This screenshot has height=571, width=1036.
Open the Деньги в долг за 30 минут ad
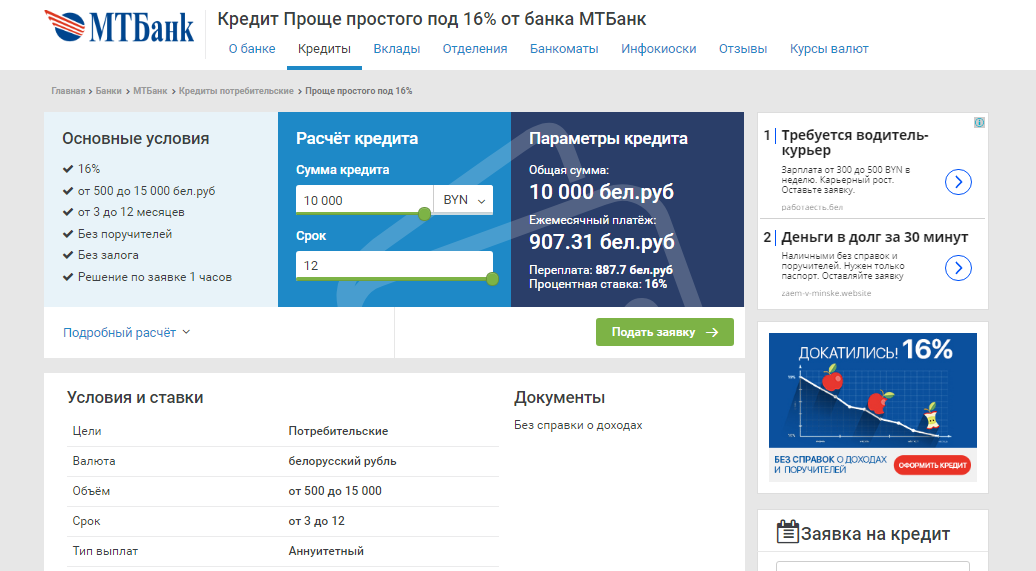pyautogui.click(x=874, y=237)
